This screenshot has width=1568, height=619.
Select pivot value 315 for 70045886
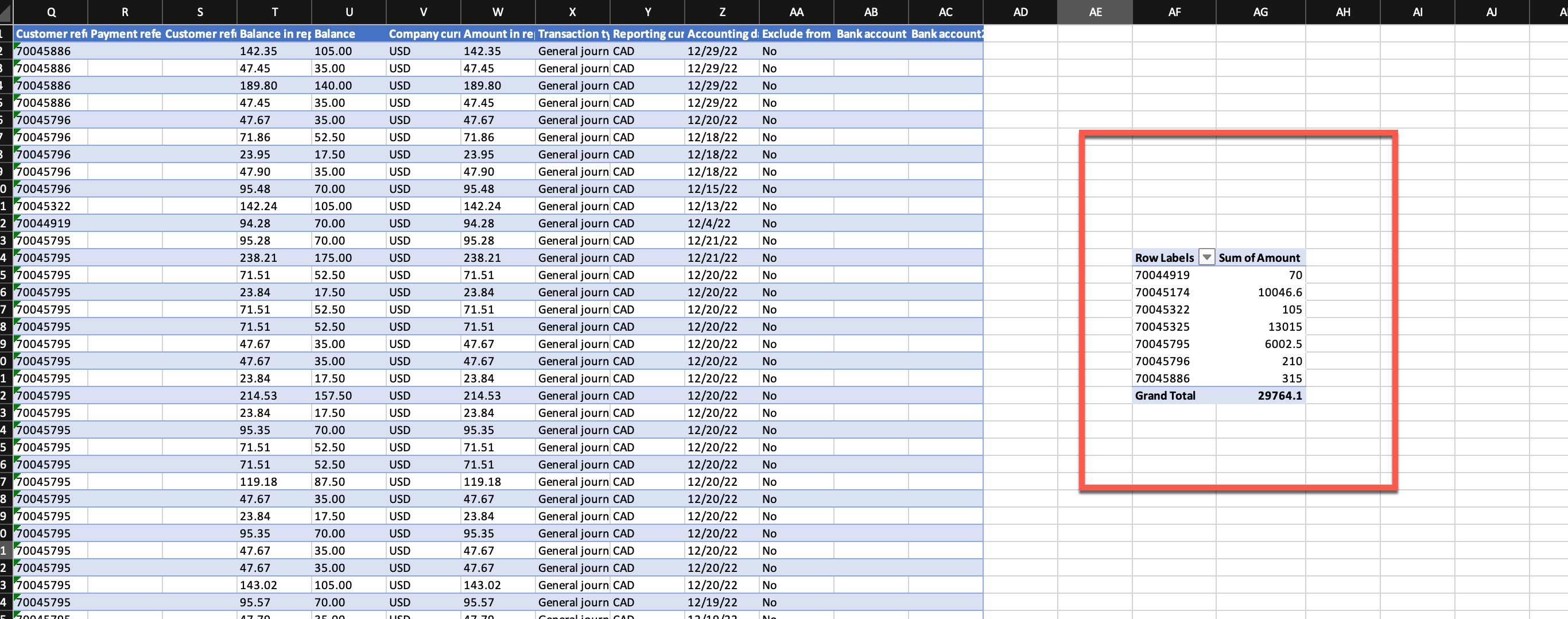1260,378
